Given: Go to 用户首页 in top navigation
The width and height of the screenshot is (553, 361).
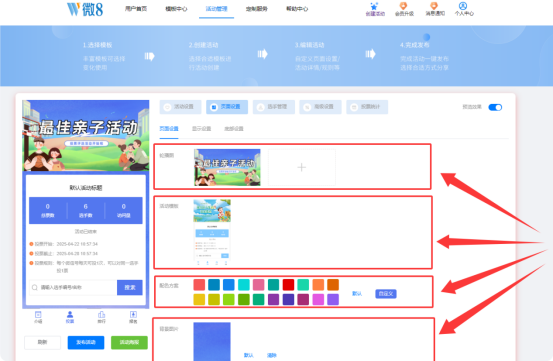Looking at the screenshot, I should click(136, 9).
